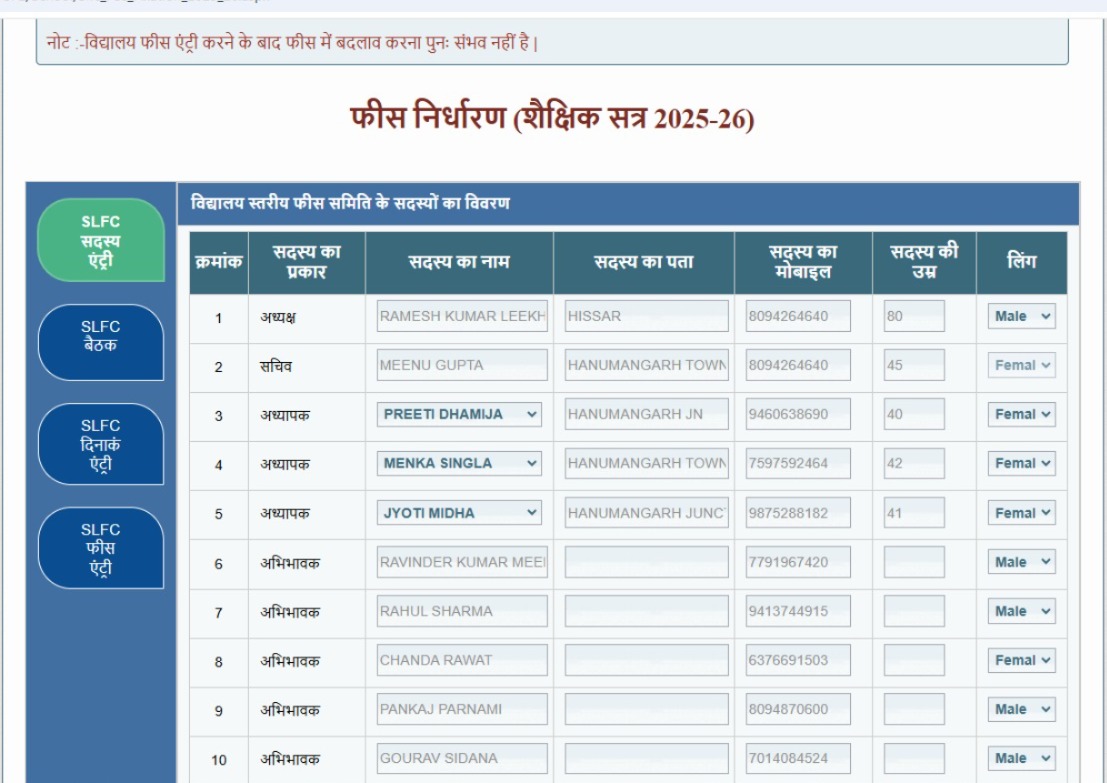This screenshot has width=1107, height=783.
Task: Click the PANKAJ PARNAMI name field
Action: (462, 709)
